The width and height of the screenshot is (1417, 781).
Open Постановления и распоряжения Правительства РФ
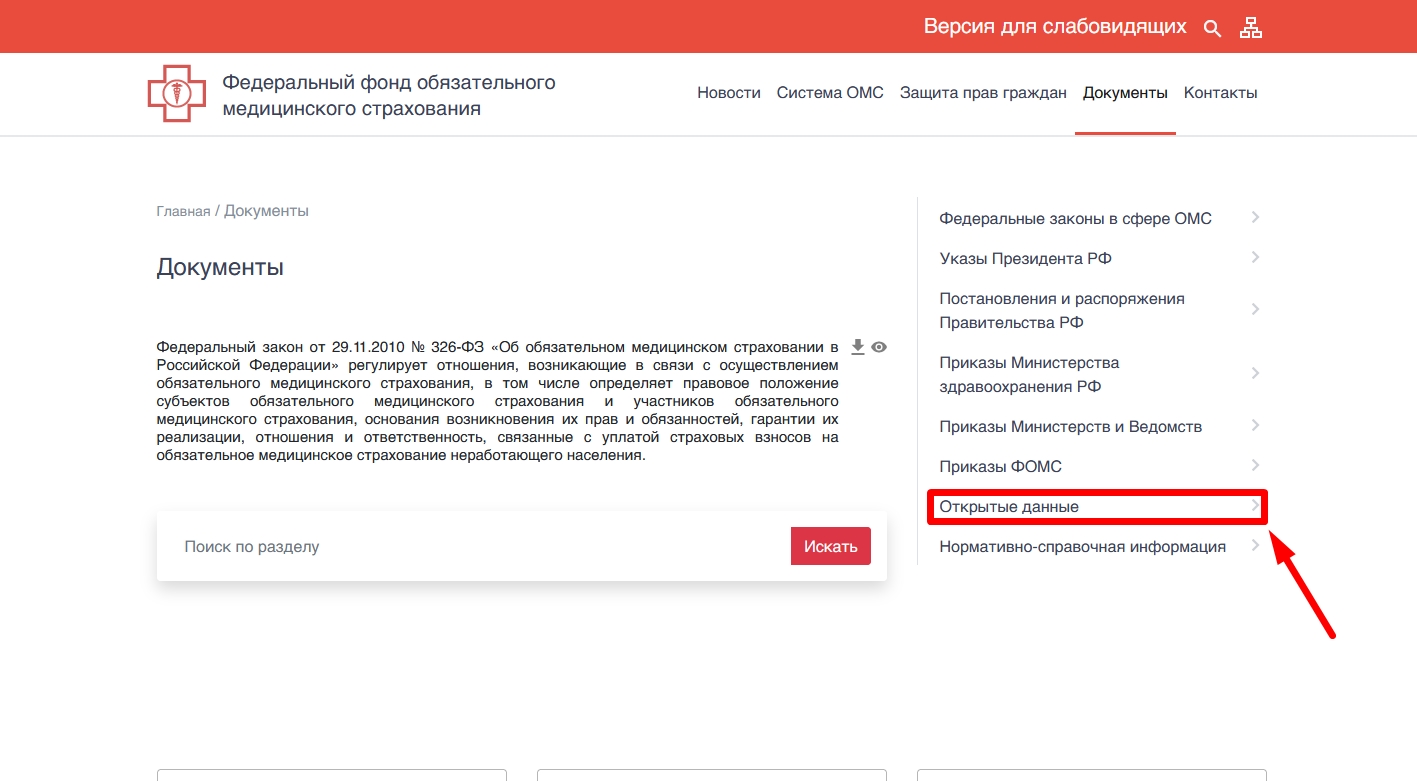pyautogui.click(x=1062, y=310)
